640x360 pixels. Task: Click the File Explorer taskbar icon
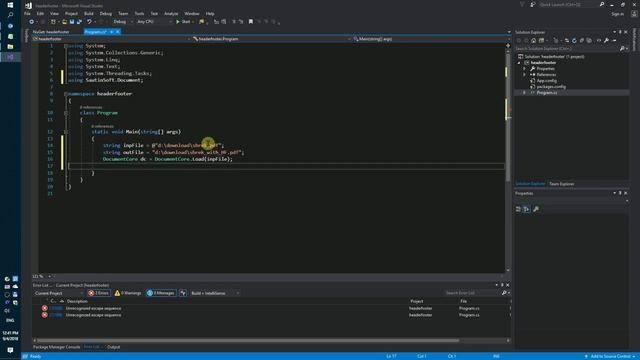10,47
